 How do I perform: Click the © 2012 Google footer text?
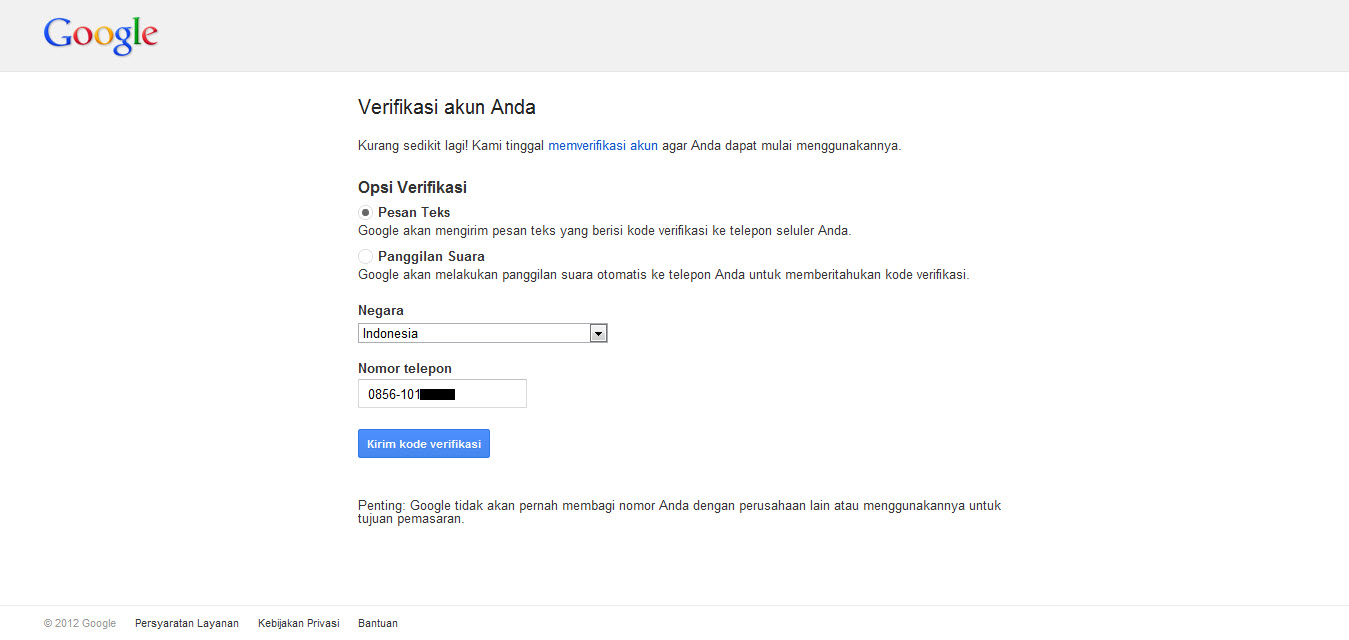click(79, 622)
